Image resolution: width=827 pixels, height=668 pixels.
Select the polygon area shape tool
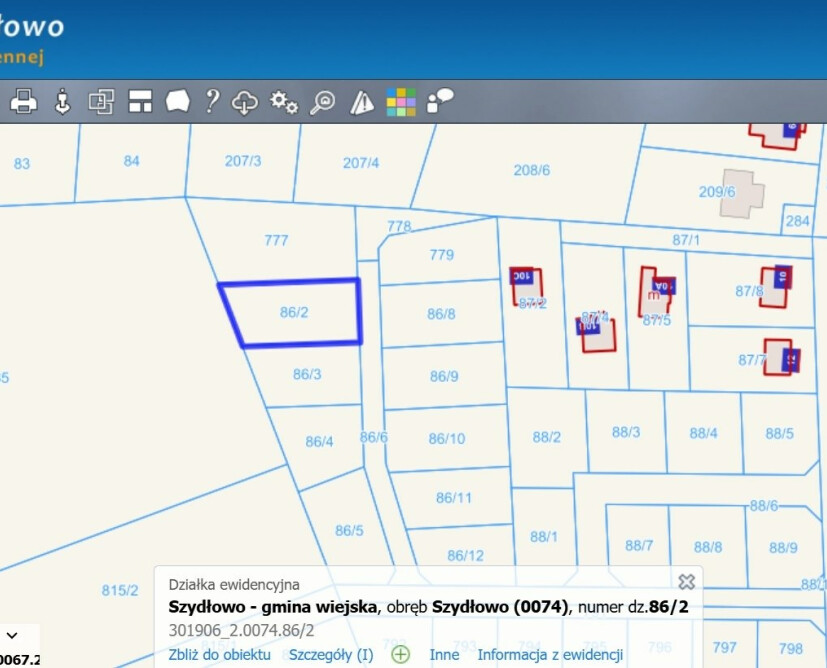[x=178, y=101]
